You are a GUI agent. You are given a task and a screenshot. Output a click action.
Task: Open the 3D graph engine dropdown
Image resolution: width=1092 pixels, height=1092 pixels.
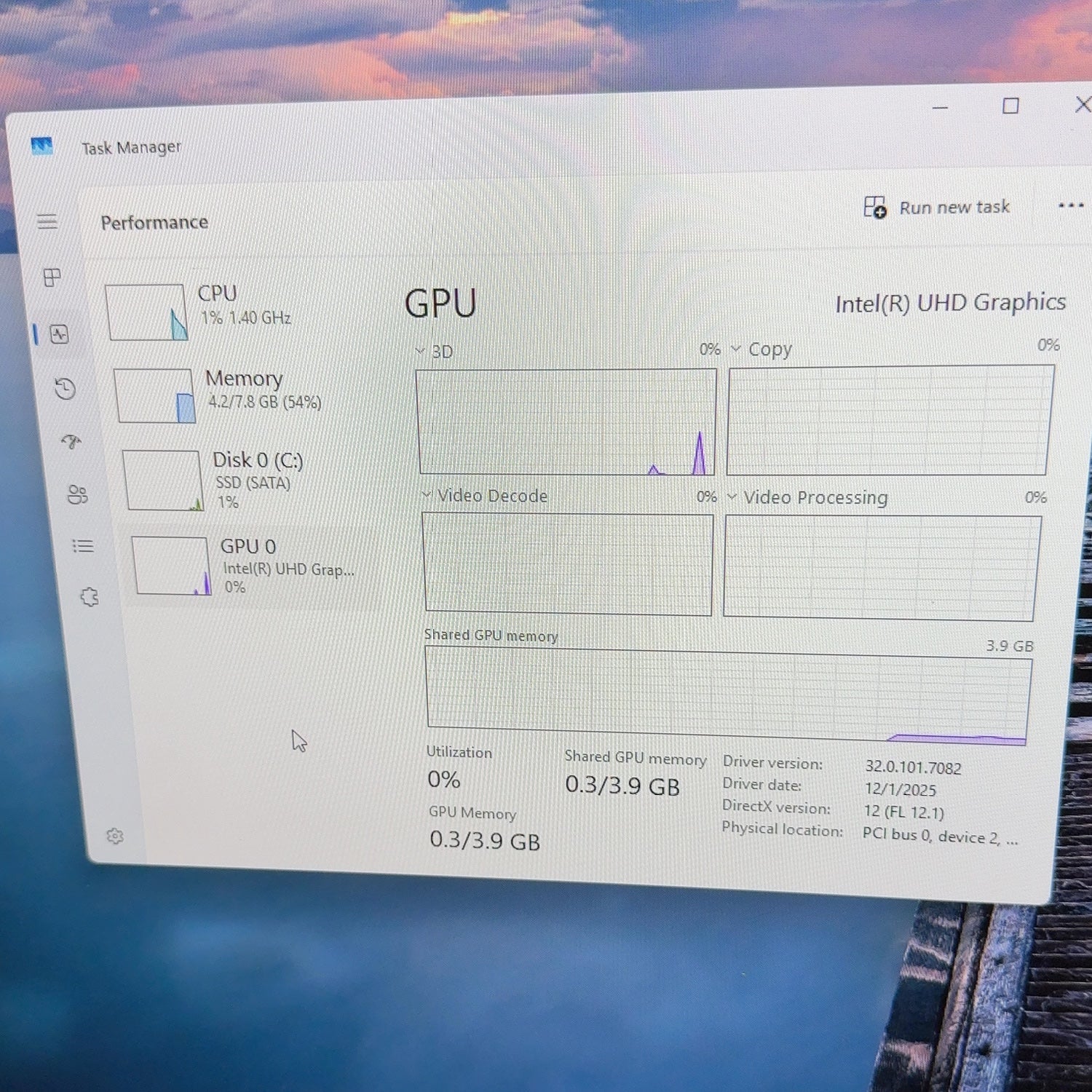click(420, 351)
